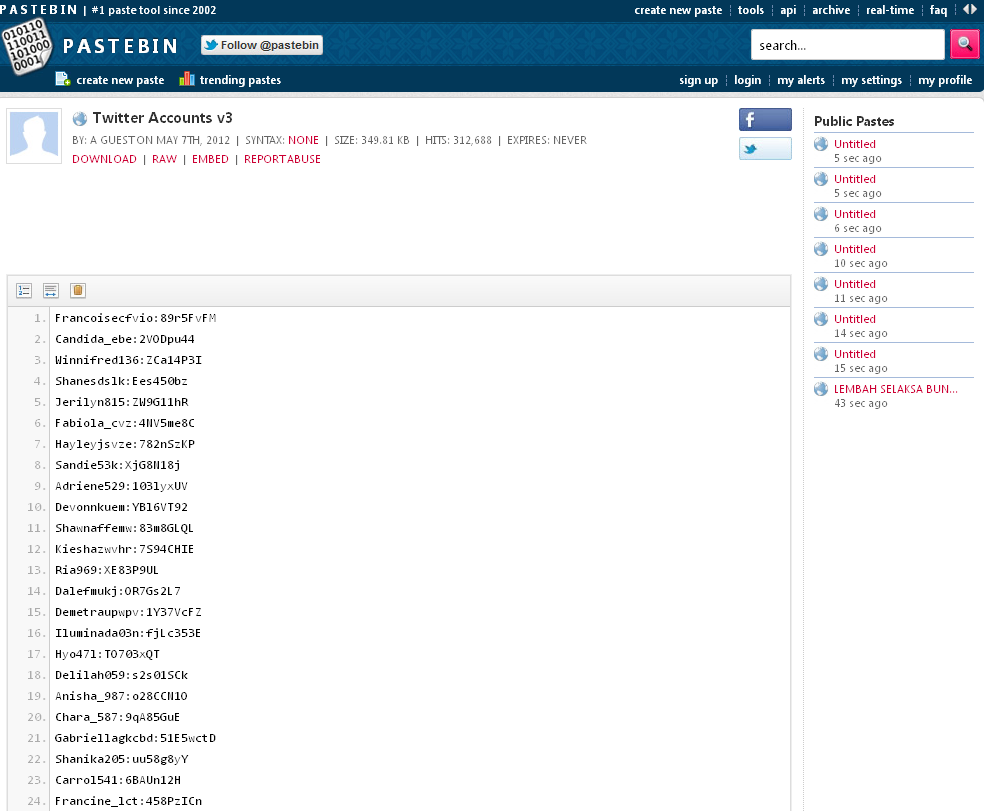Focus the search input field
984x811 pixels.
(847, 45)
